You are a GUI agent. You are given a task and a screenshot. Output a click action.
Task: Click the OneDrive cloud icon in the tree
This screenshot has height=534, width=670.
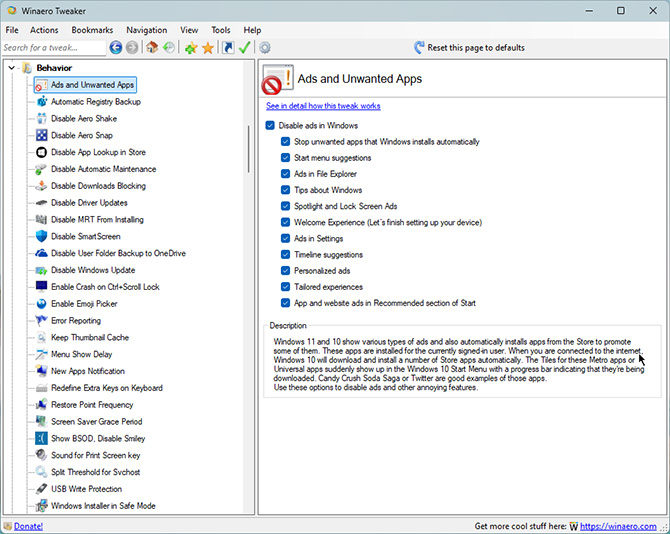tap(41, 253)
